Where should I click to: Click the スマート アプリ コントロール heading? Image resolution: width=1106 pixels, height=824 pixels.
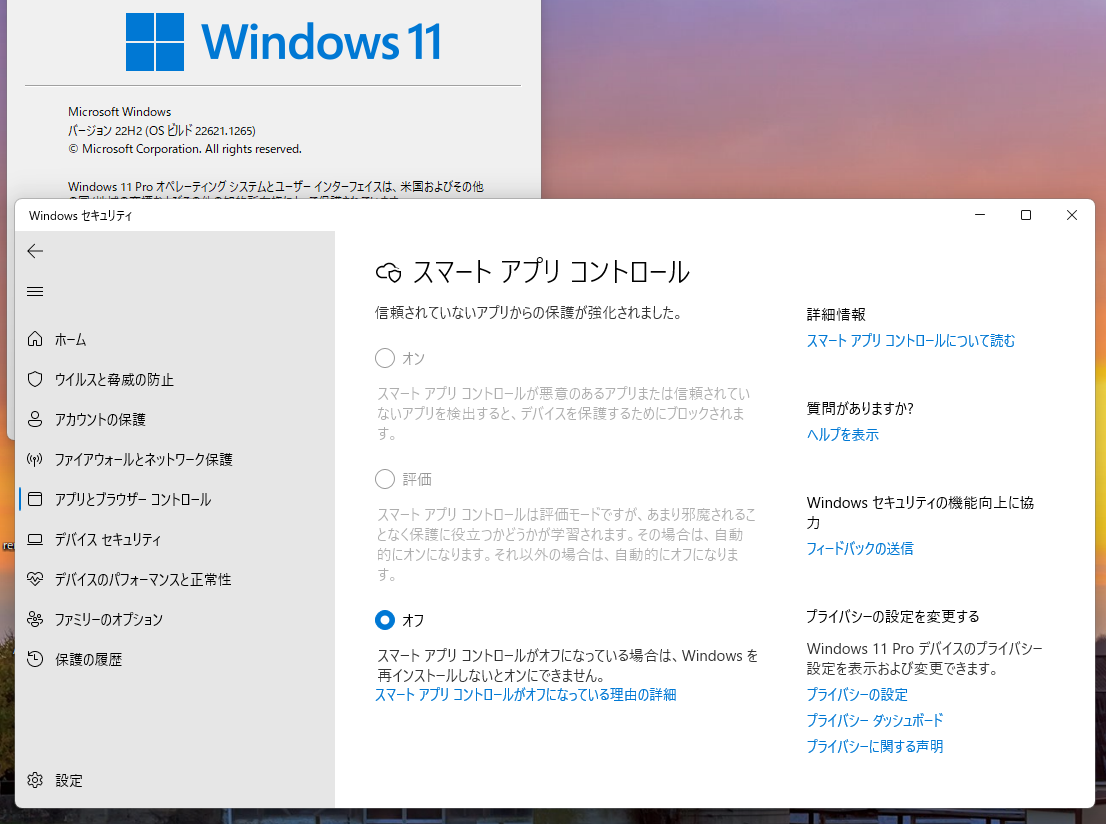pyautogui.click(x=551, y=272)
